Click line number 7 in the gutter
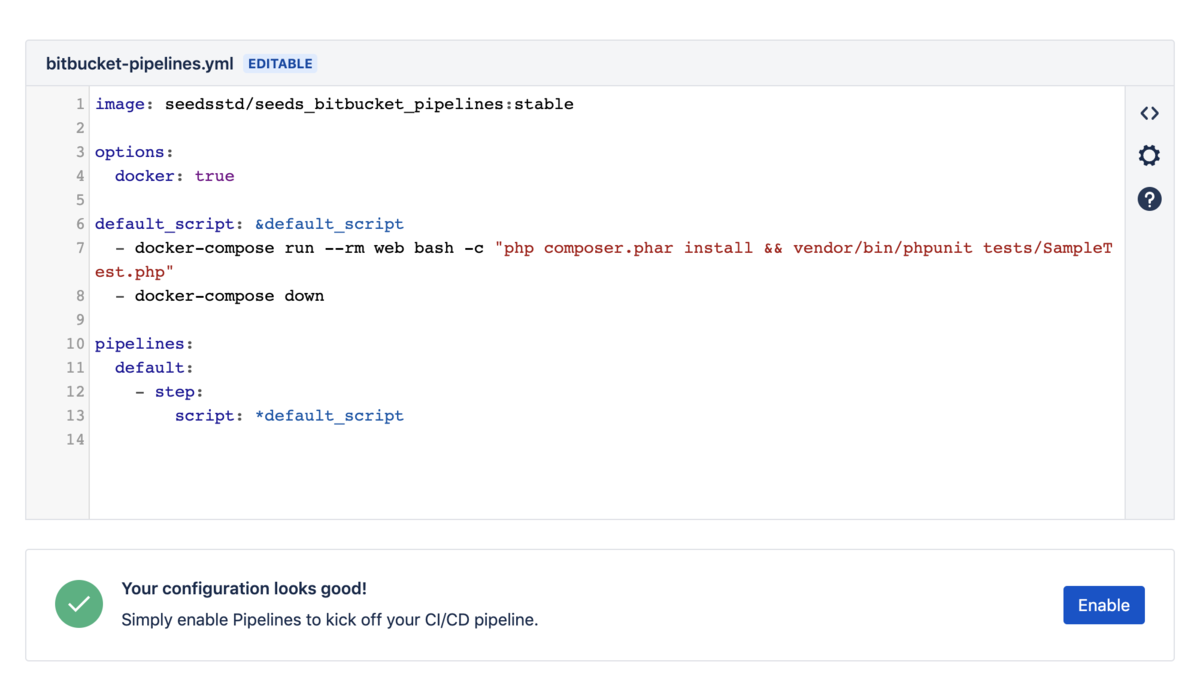 [x=79, y=248]
